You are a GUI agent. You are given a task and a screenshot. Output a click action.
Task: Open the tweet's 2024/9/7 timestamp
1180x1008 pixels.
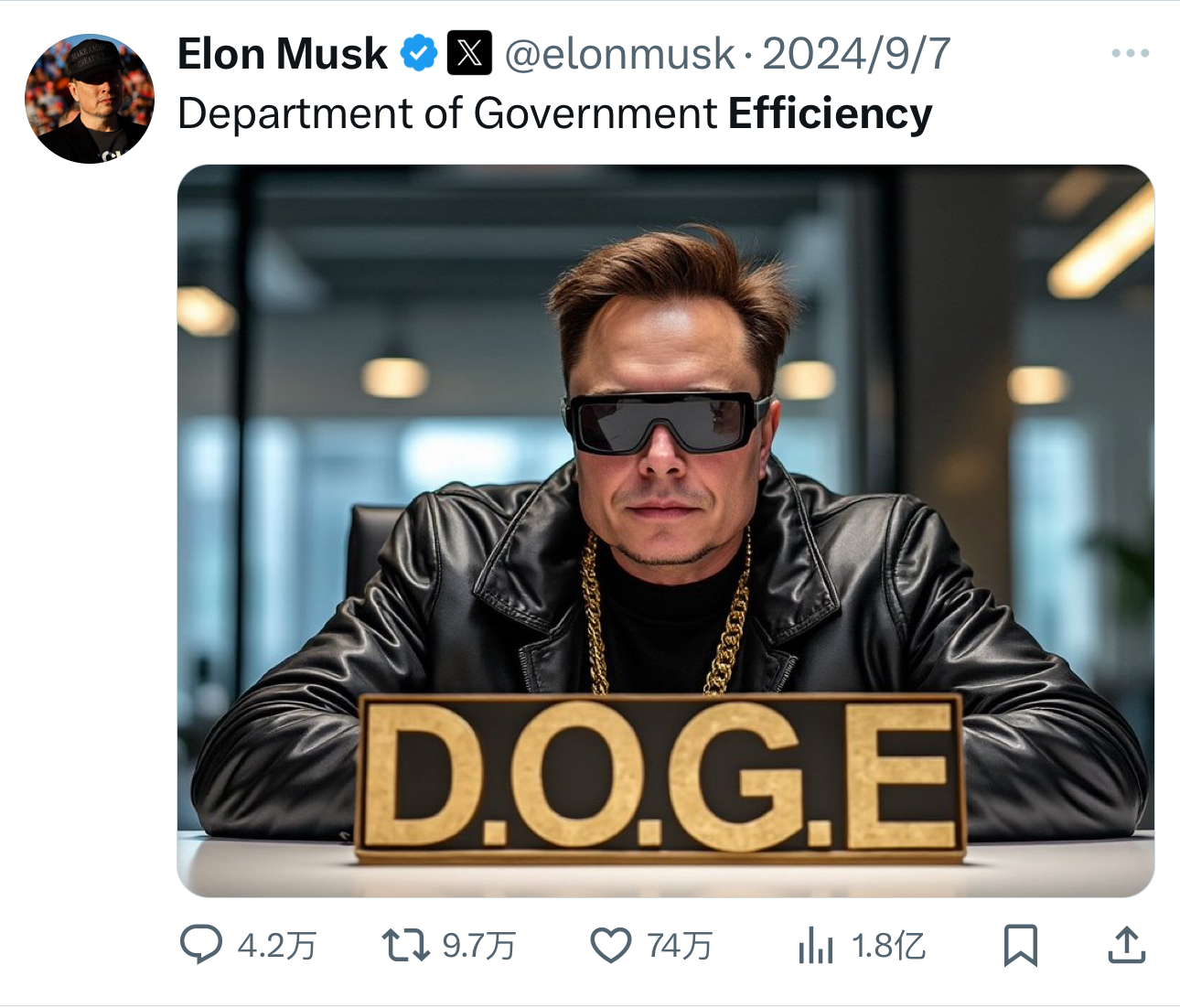(x=857, y=55)
